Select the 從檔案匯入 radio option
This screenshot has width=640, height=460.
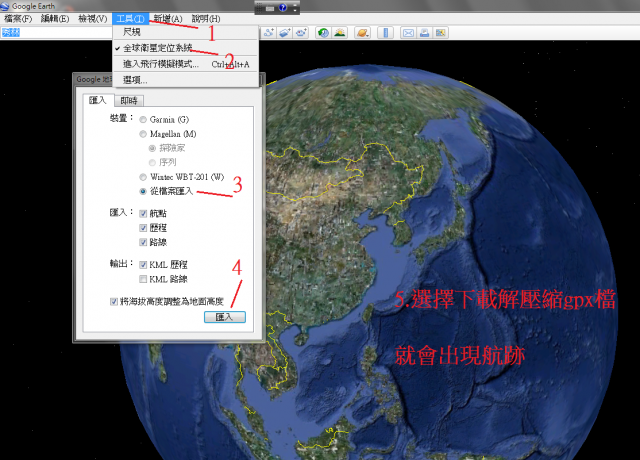pyautogui.click(x=143, y=191)
